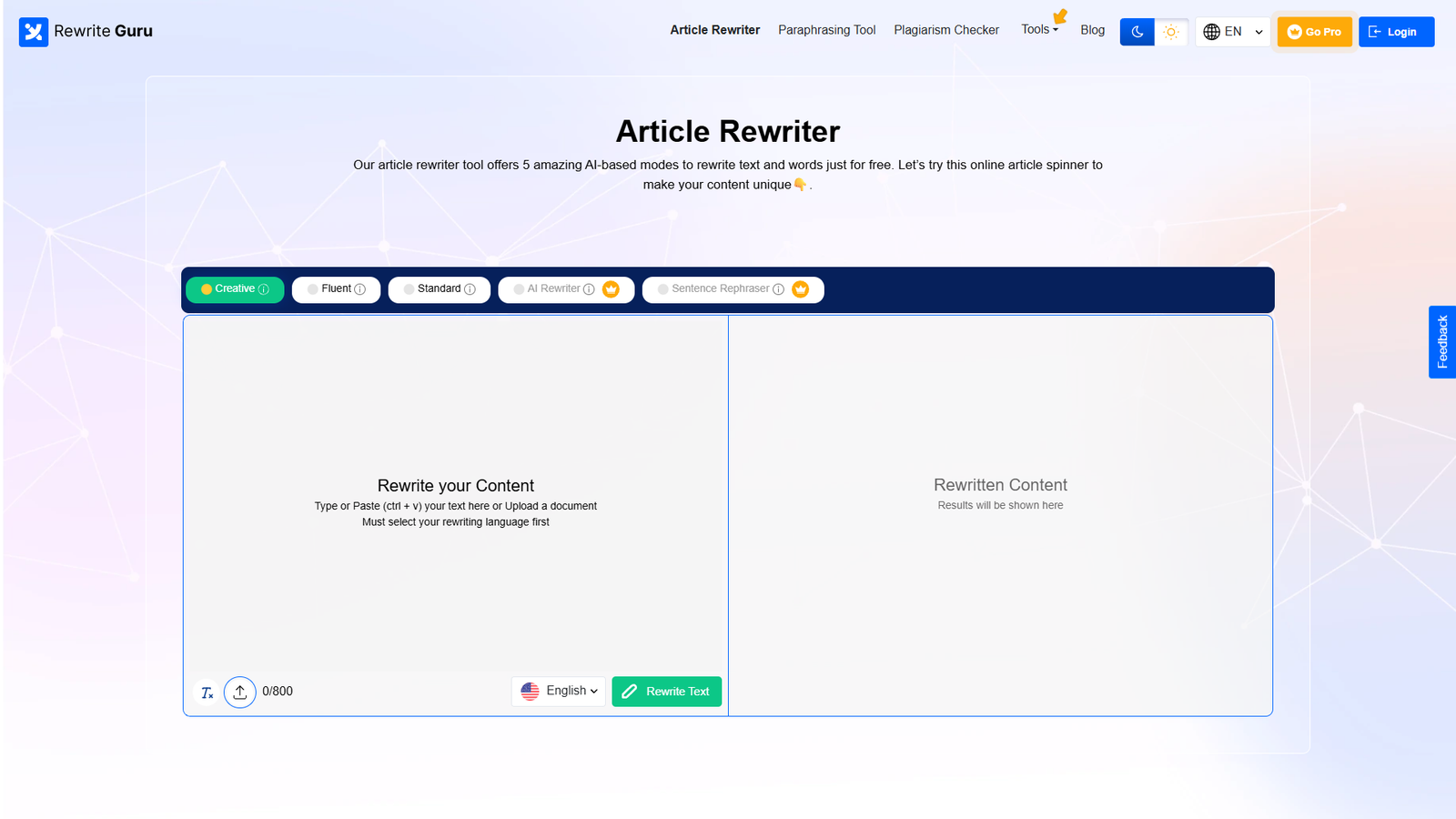Go to the Paraphrasing Tool page
This screenshot has width=1456, height=819.
827,30
